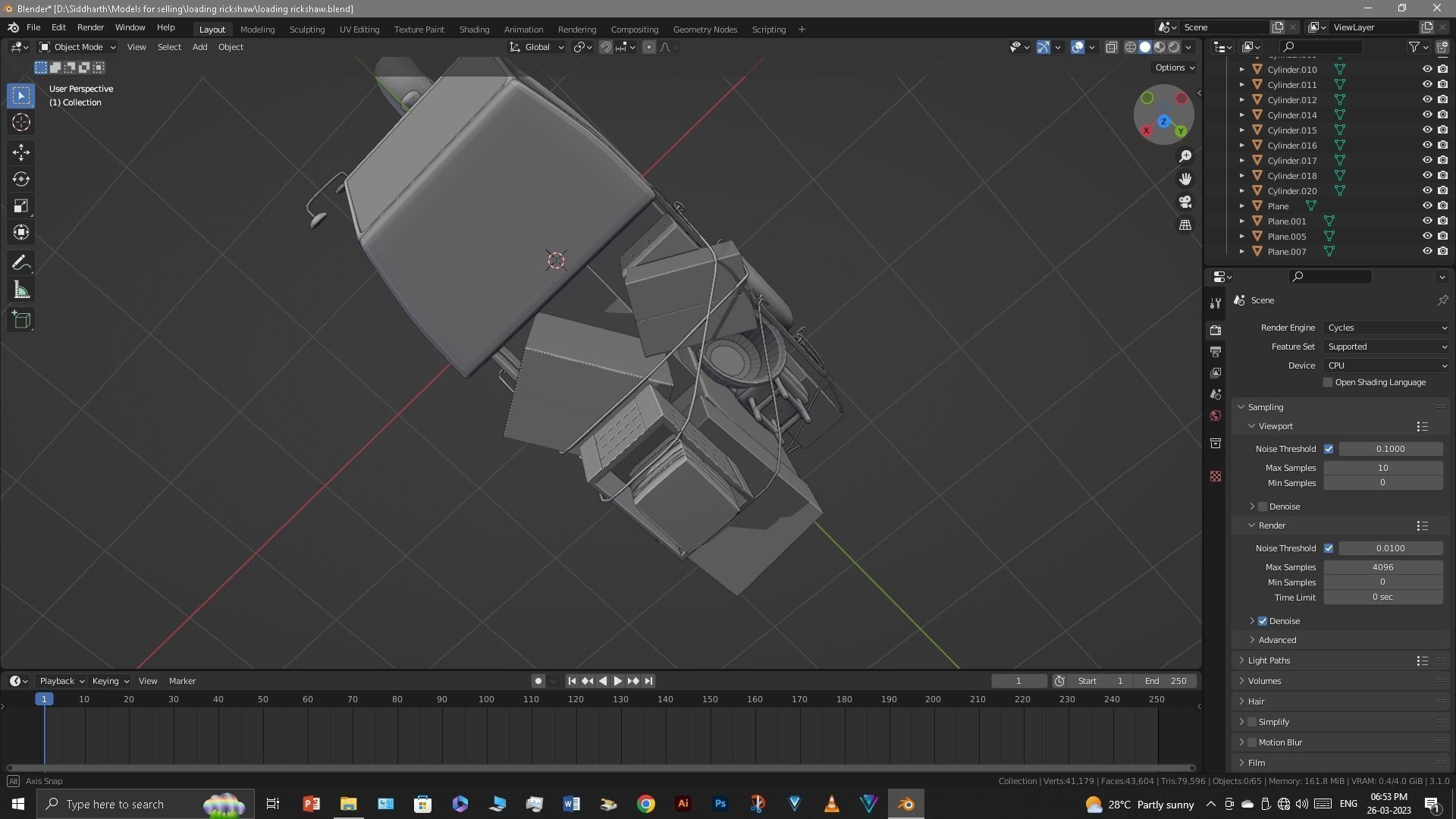The height and width of the screenshot is (819, 1456).
Task: Open outliner filter funnel icon
Action: (x=1414, y=47)
